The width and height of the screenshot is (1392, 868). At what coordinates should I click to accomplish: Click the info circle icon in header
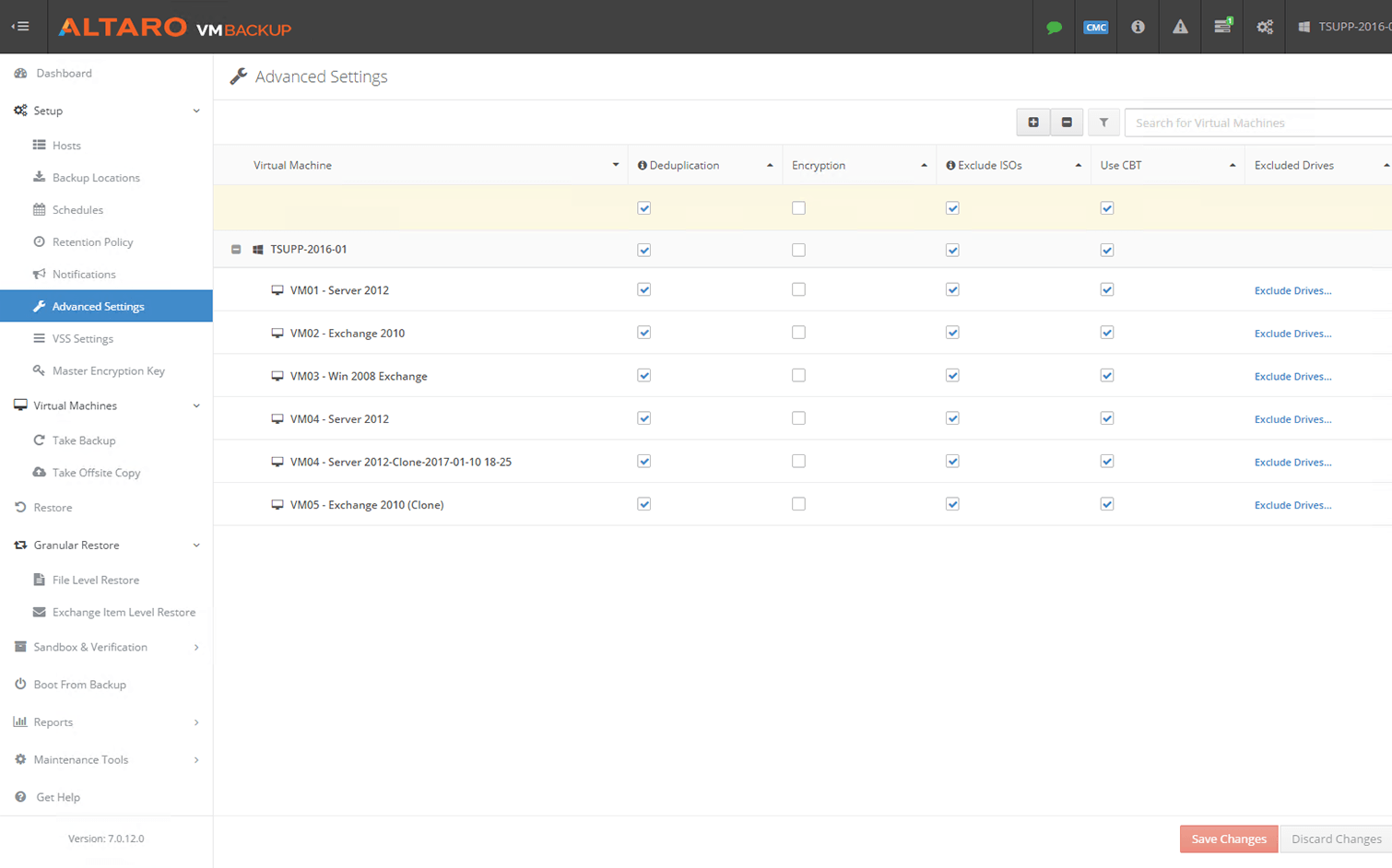(x=1138, y=28)
